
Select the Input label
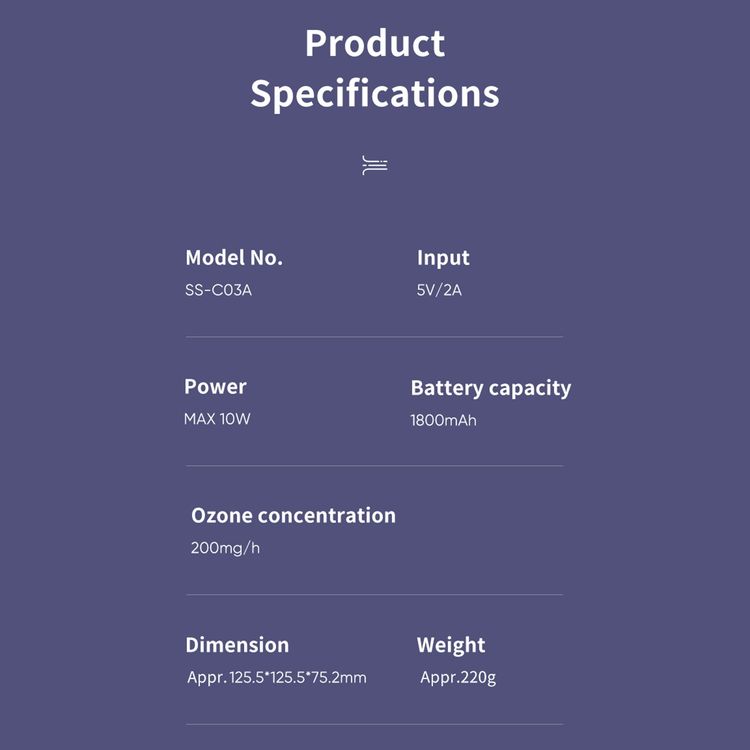click(x=443, y=259)
